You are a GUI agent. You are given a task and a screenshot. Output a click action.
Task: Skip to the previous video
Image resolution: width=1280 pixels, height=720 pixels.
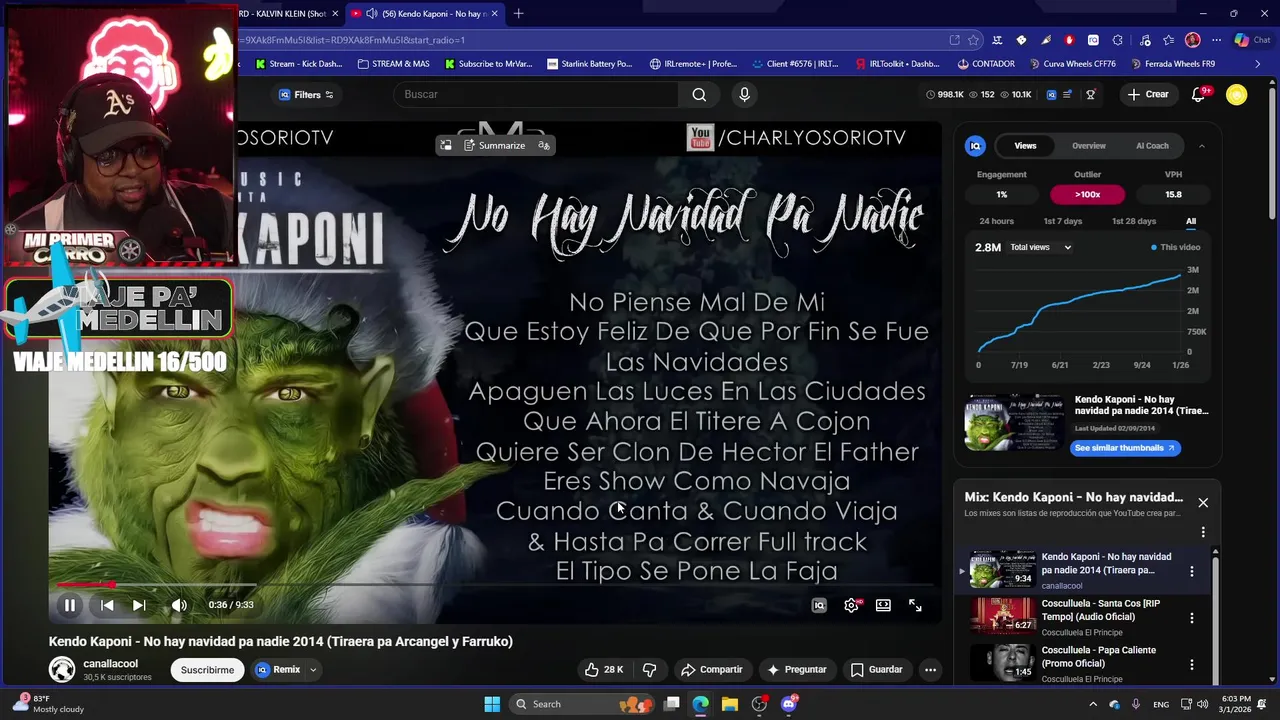(x=107, y=605)
